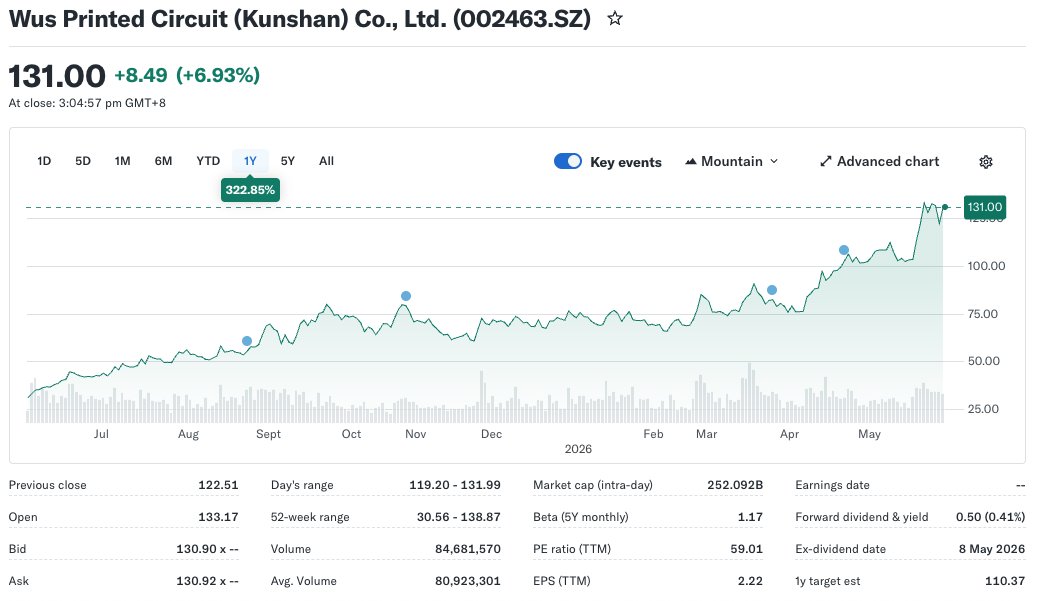Click EPS (TTM) value 2.22
This screenshot has width=1040, height=601.
(x=750, y=580)
